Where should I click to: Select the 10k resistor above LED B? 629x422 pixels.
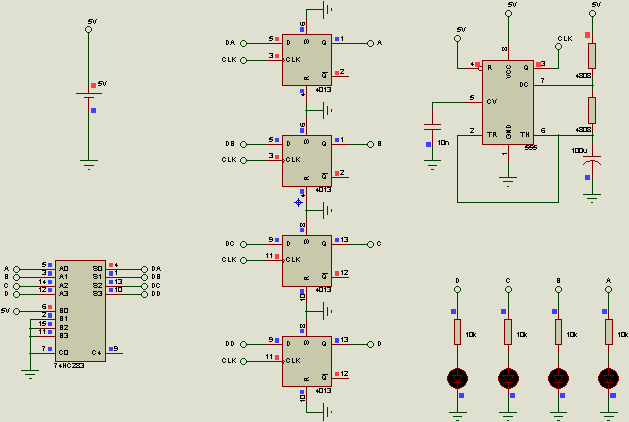tap(558, 332)
